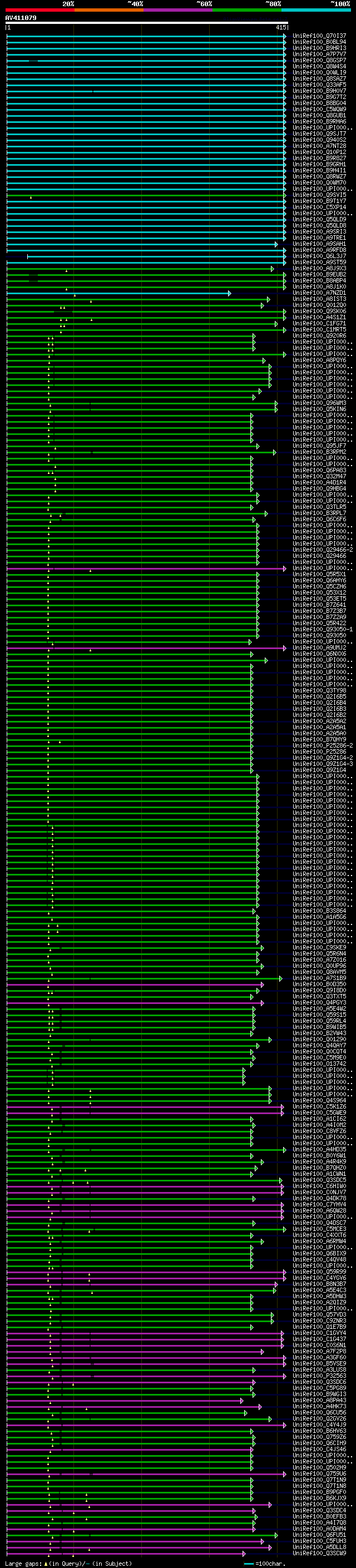Select the UniRef100_A9RFD8 label

coord(319,250)
